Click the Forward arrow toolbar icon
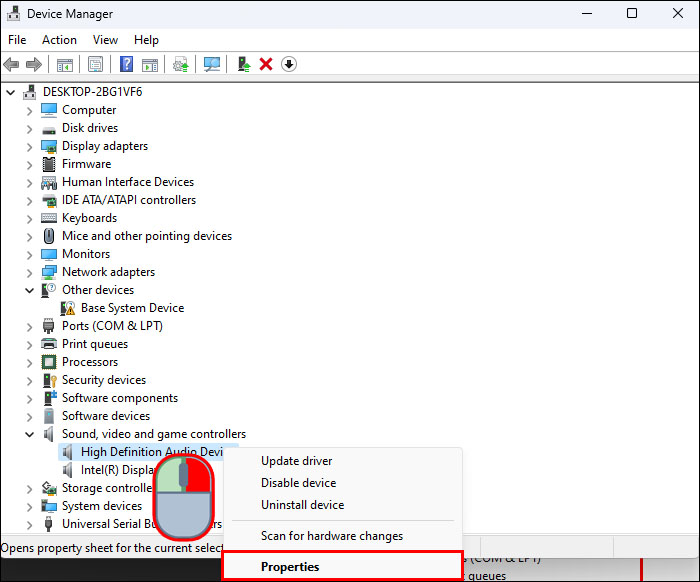 [34, 64]
